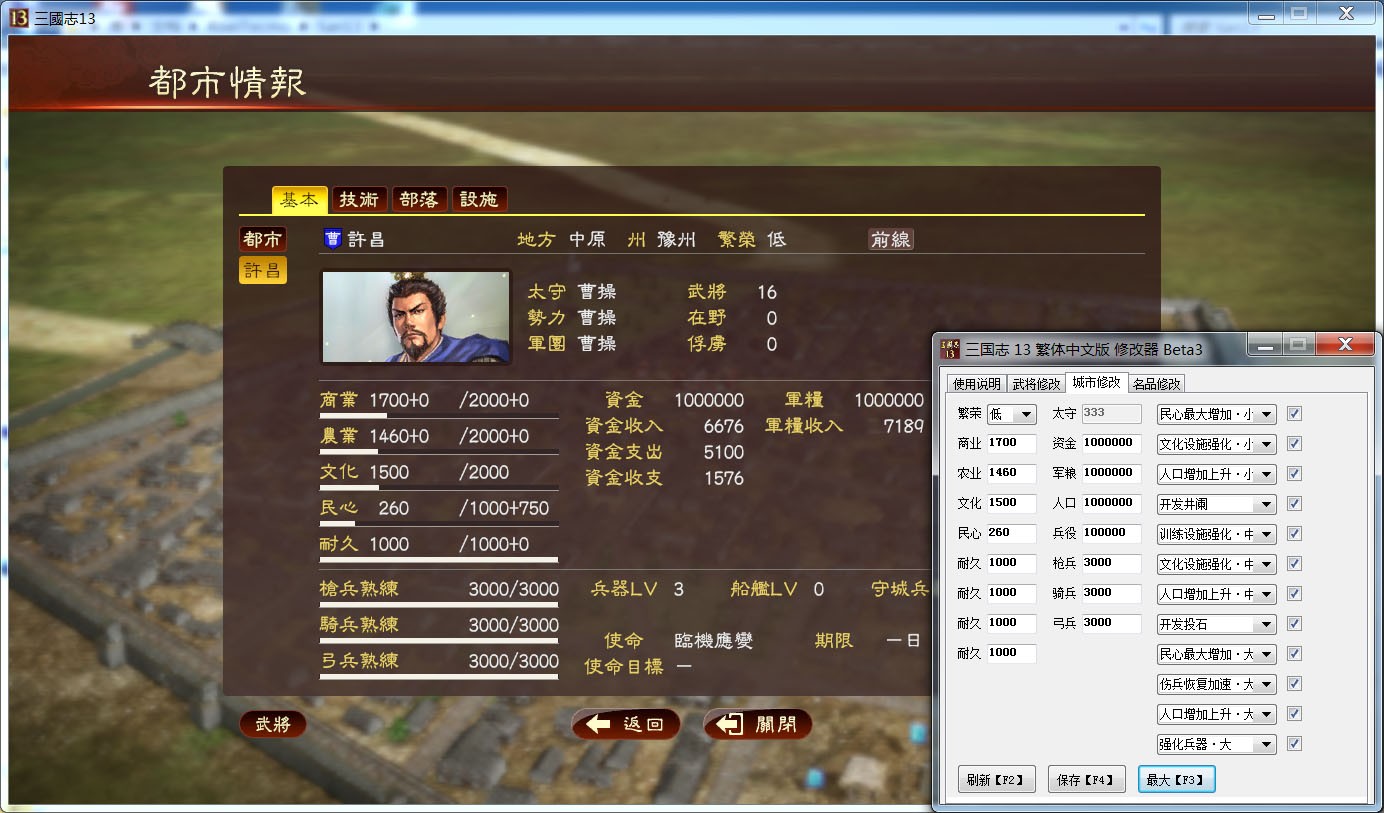Click the 武將 button
The width and height of the screenshot is (1384, 813).
(273, 724)
